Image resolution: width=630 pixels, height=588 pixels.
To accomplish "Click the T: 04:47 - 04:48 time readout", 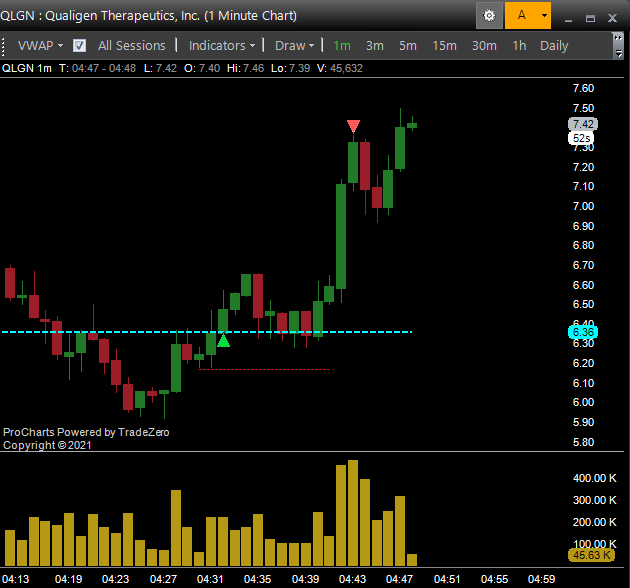I will coord(98,68).
